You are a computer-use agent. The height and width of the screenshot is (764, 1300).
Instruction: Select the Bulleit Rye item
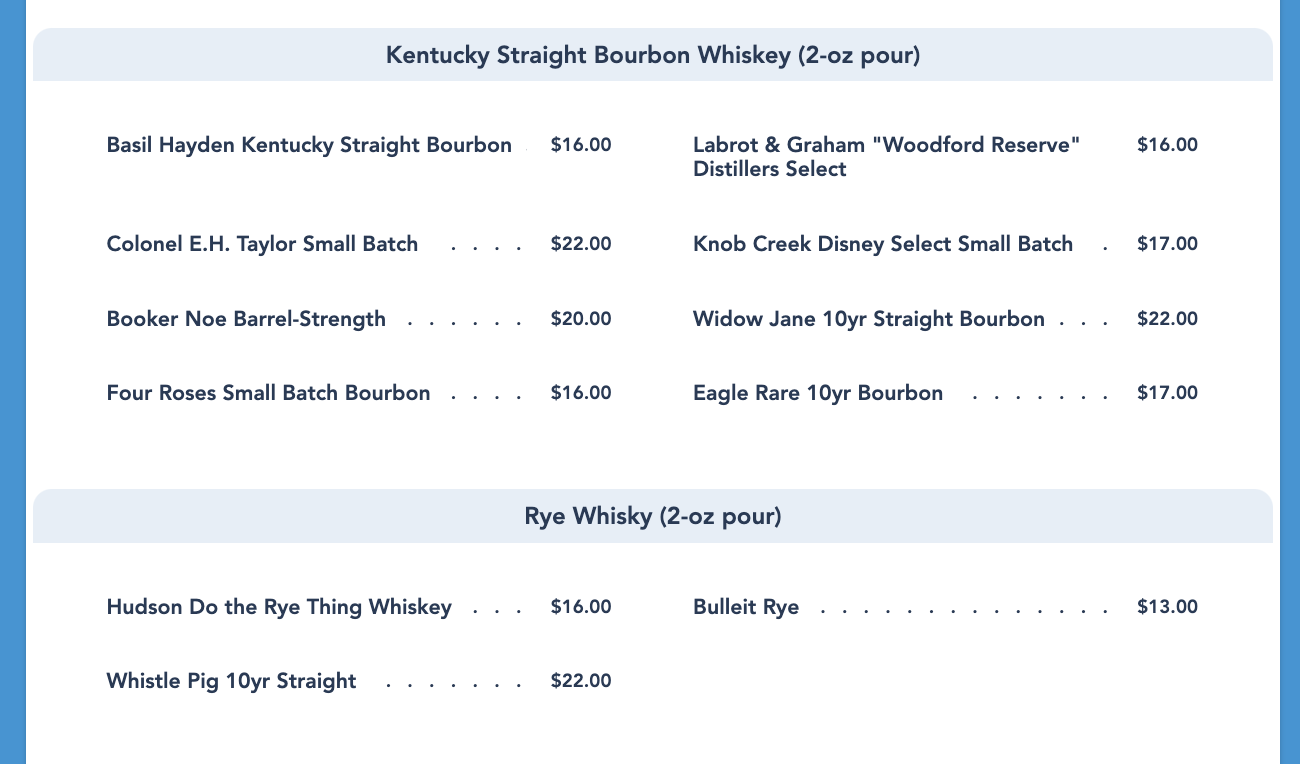745,607
